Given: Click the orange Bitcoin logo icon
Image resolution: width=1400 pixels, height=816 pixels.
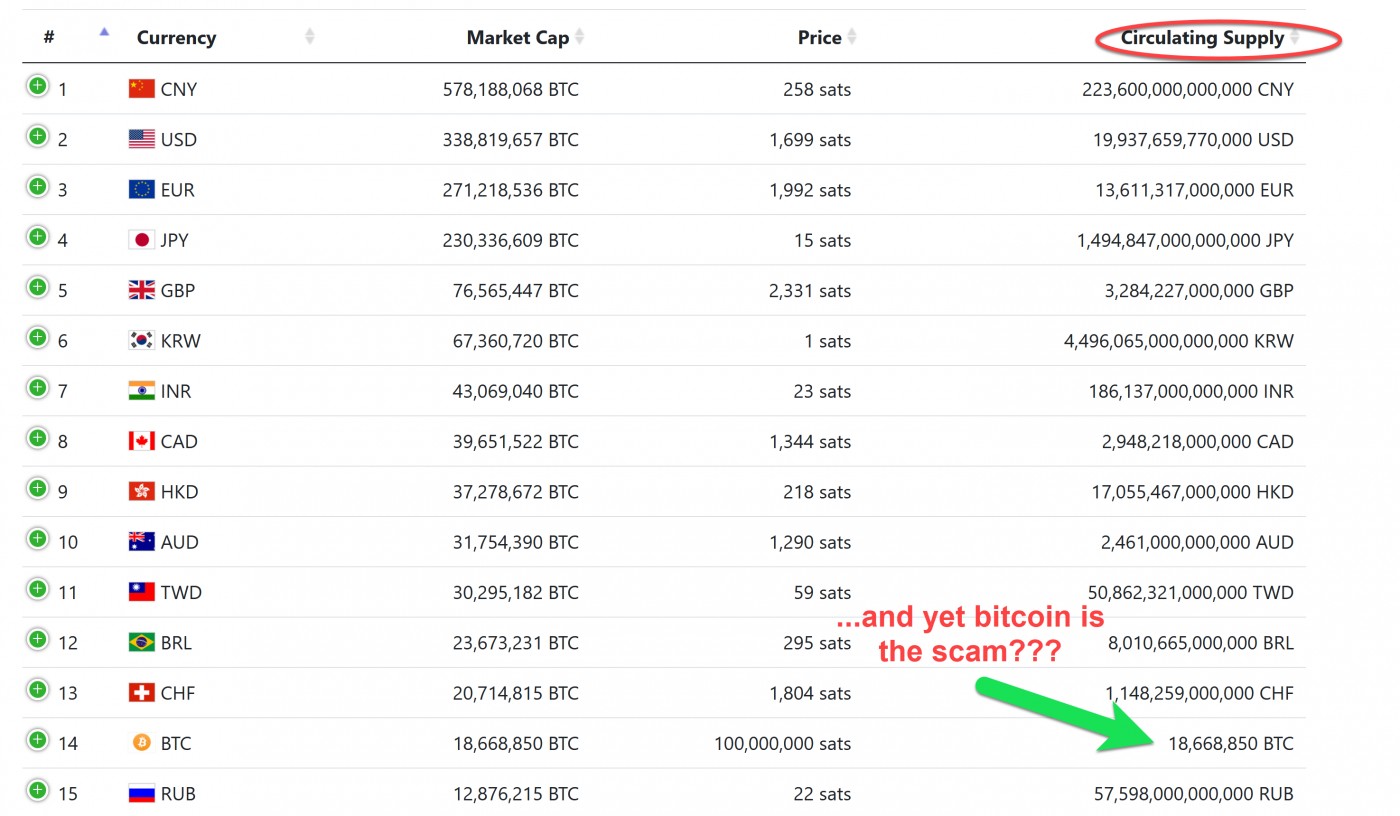Looking at the screenshot, I should point(142,743).
